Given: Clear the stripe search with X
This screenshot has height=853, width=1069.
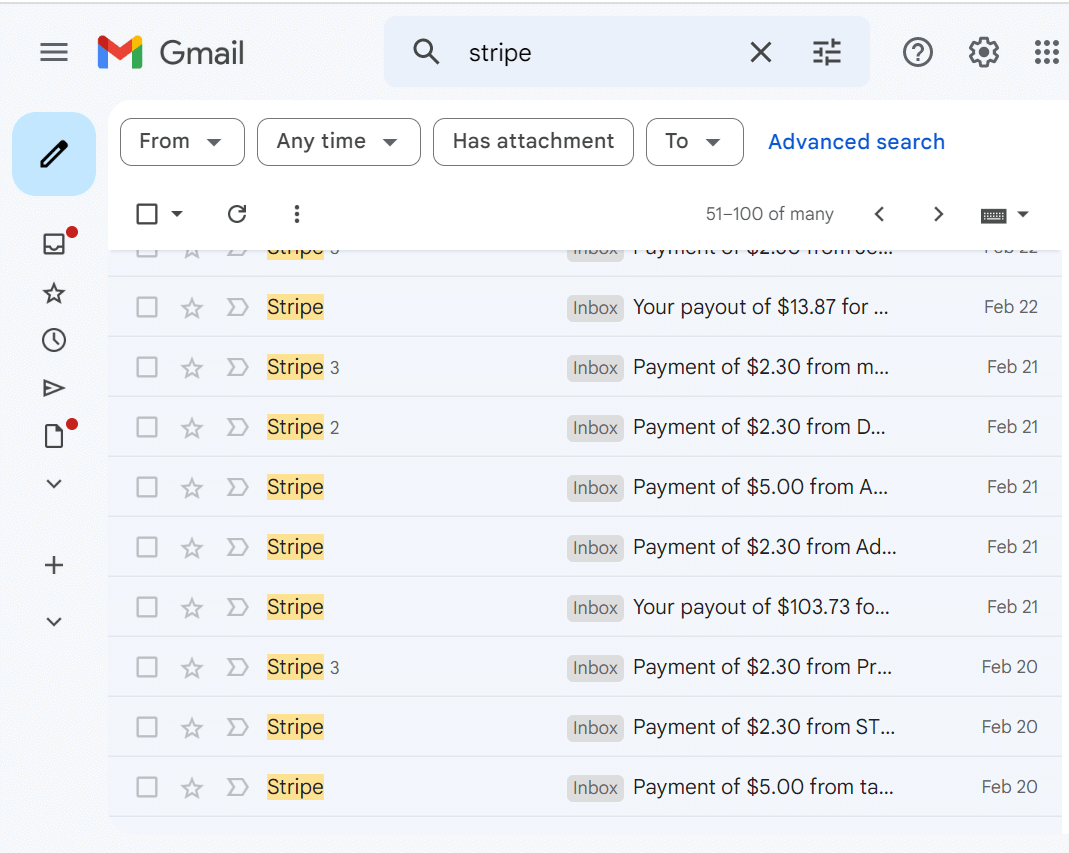Looking at the screenshot, I should (761, 52).
